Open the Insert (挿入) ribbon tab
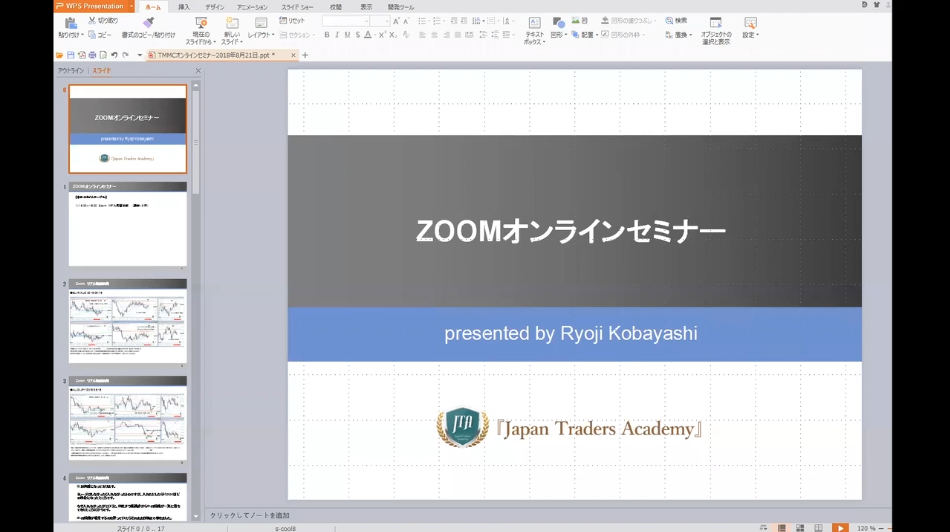The width and height of the screenshot is (950, 532). tap(183, 6)
